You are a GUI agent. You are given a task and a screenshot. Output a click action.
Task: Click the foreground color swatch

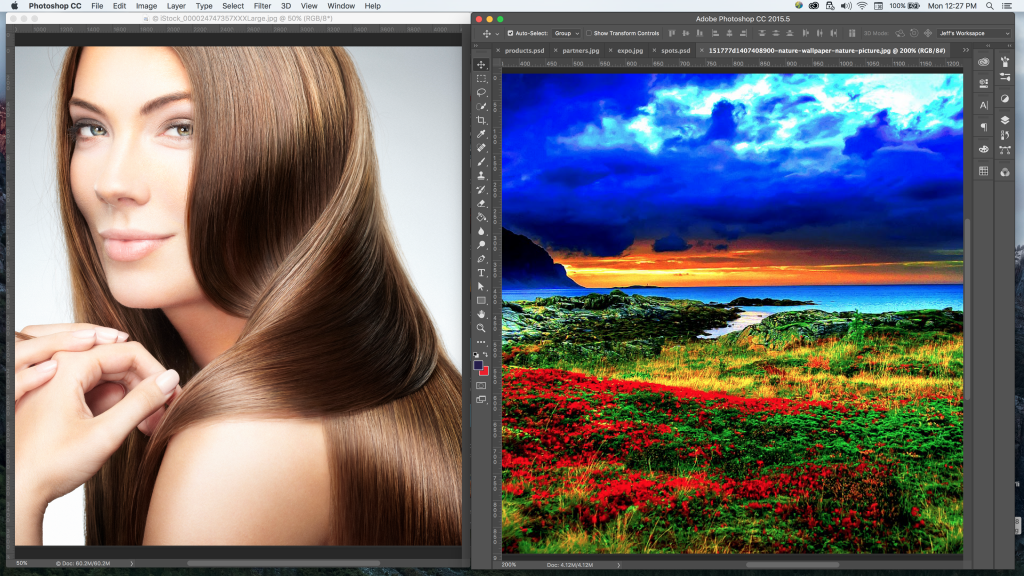(x=479, y=366)
